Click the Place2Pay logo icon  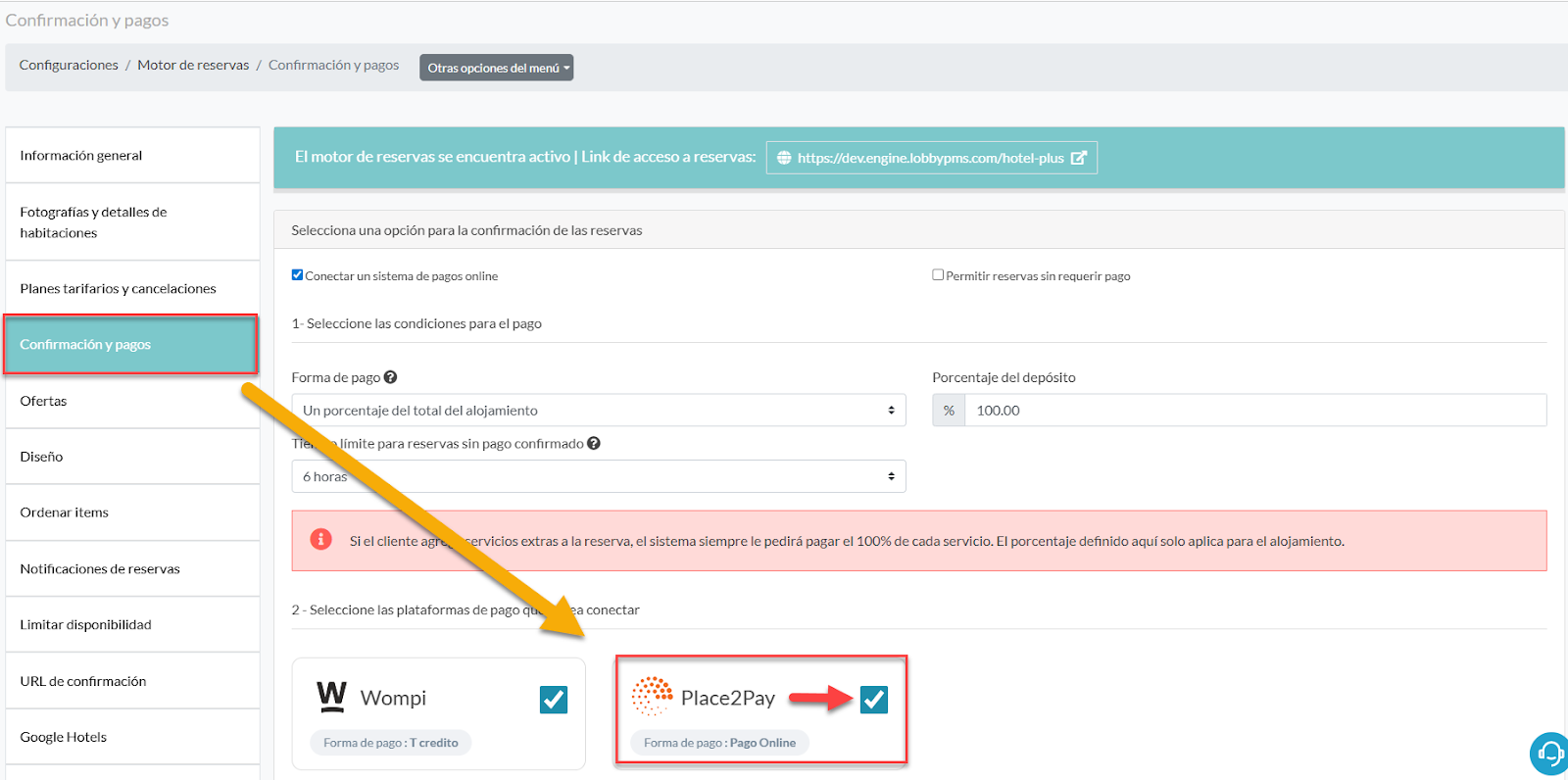pos(652,697)
